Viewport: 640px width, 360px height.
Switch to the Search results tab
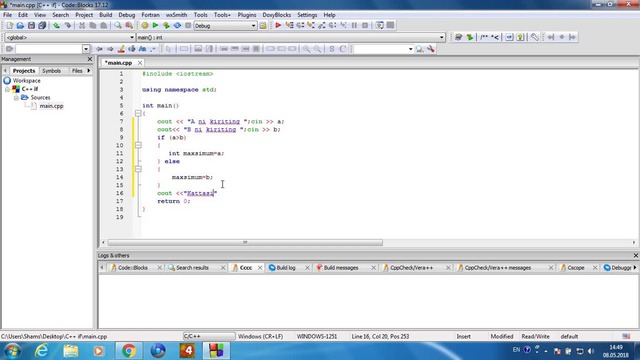point(192,268)
